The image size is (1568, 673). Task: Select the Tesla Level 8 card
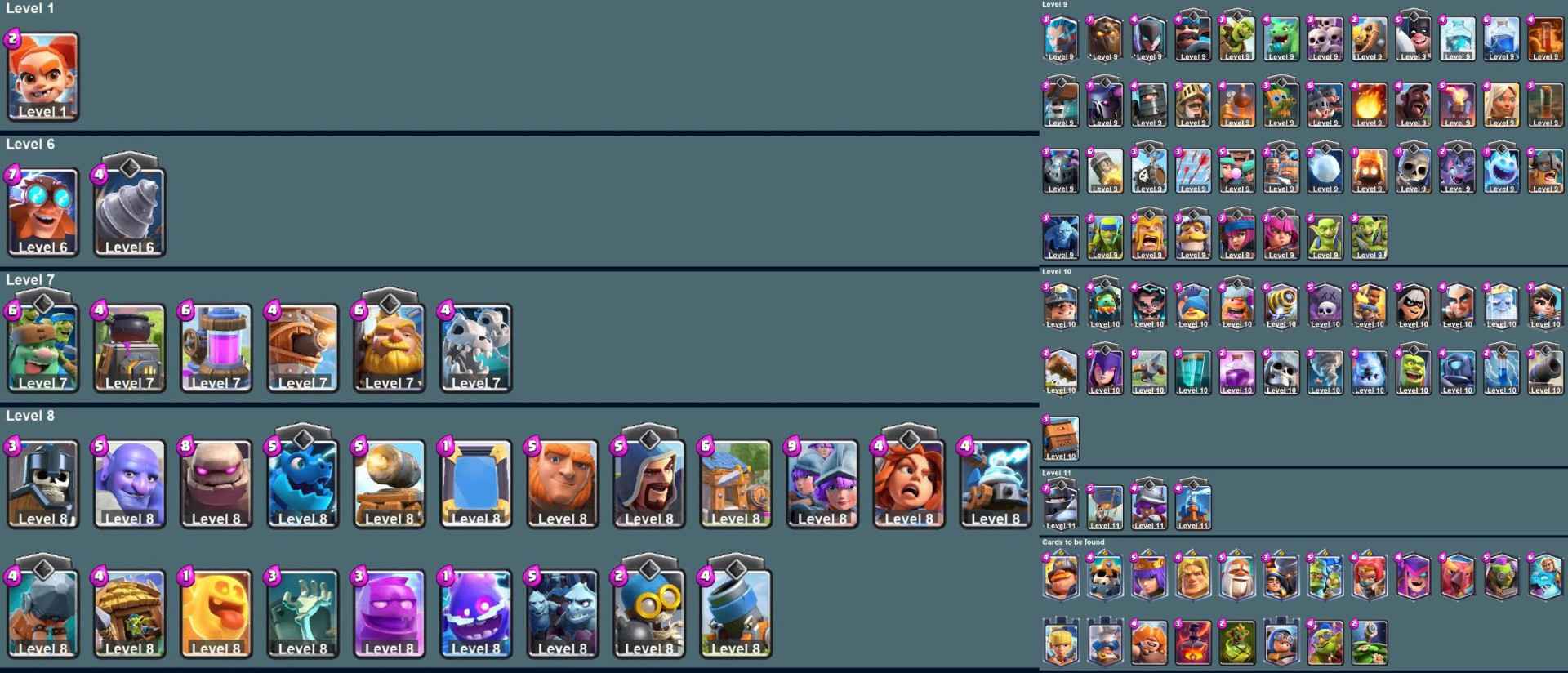click(x=995, y=484)
